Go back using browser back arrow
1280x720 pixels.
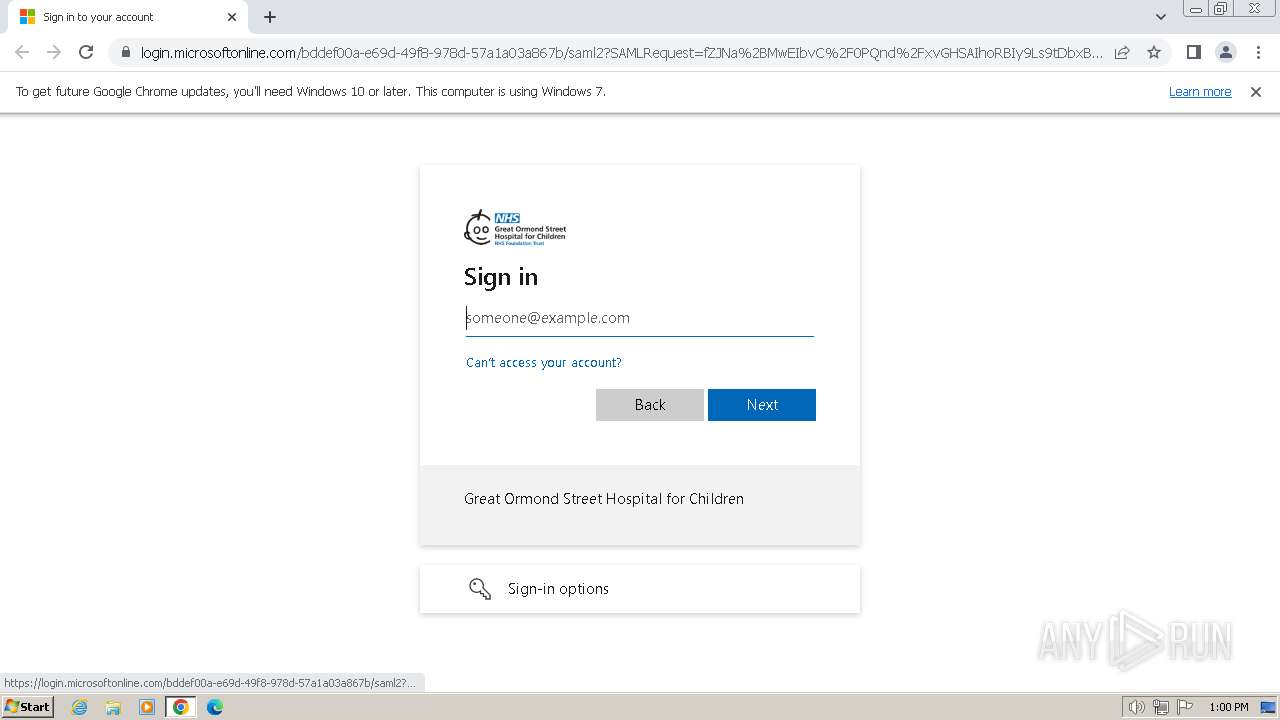pos(22,52)
